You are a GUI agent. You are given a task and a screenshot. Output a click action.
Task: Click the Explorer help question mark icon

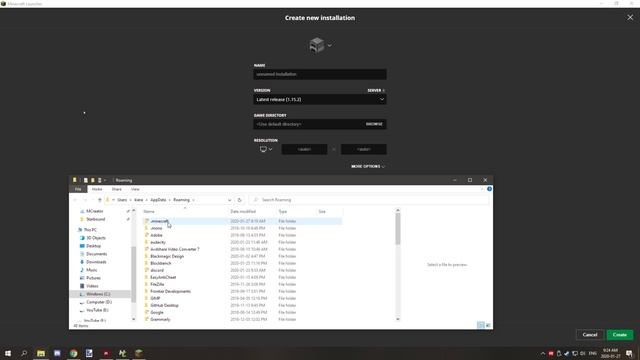(489, 189)
